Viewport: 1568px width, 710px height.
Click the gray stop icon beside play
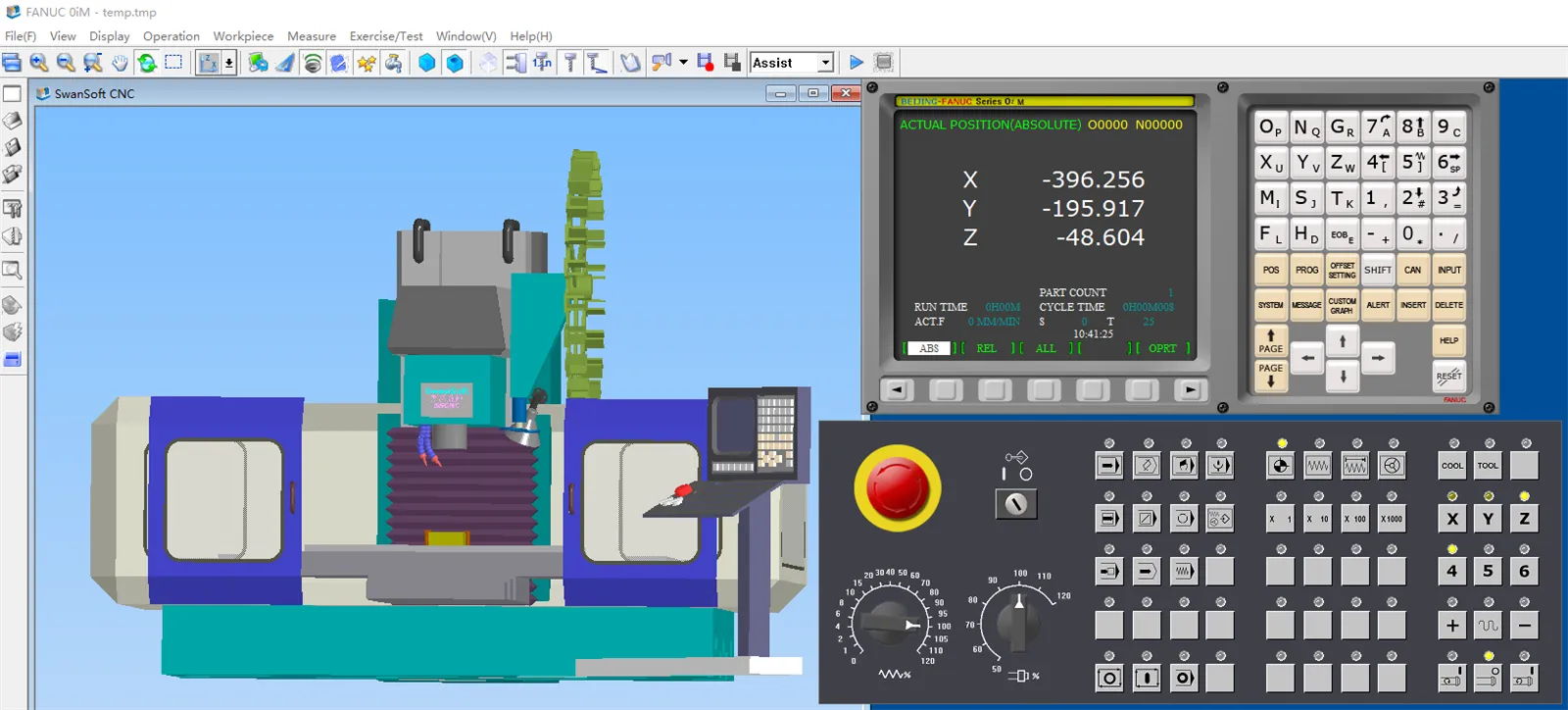click(883, 63)
